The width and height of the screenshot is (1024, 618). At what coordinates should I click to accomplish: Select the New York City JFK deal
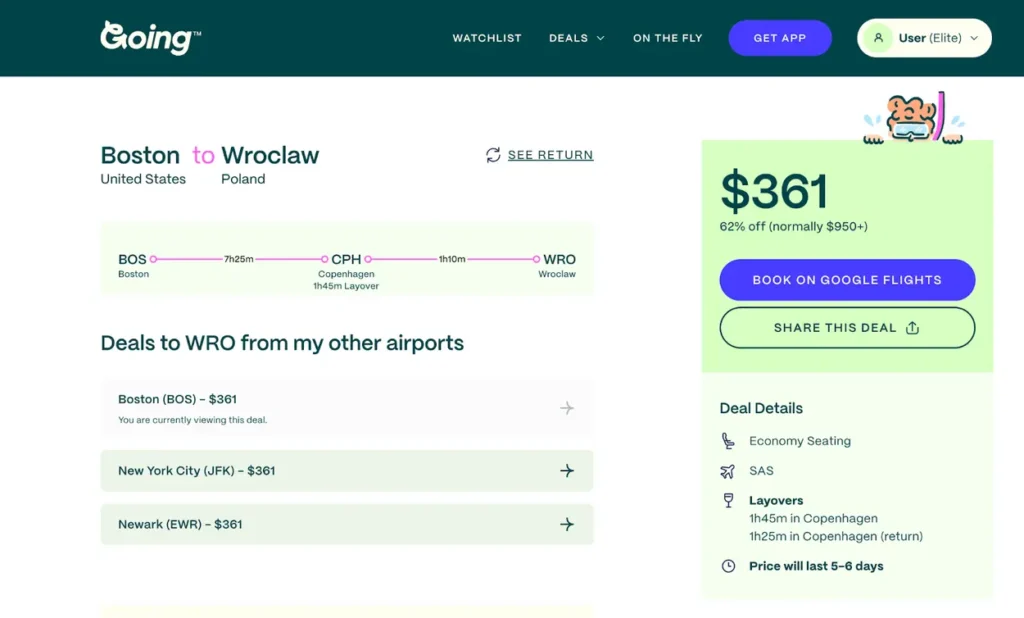click(347, 471)
